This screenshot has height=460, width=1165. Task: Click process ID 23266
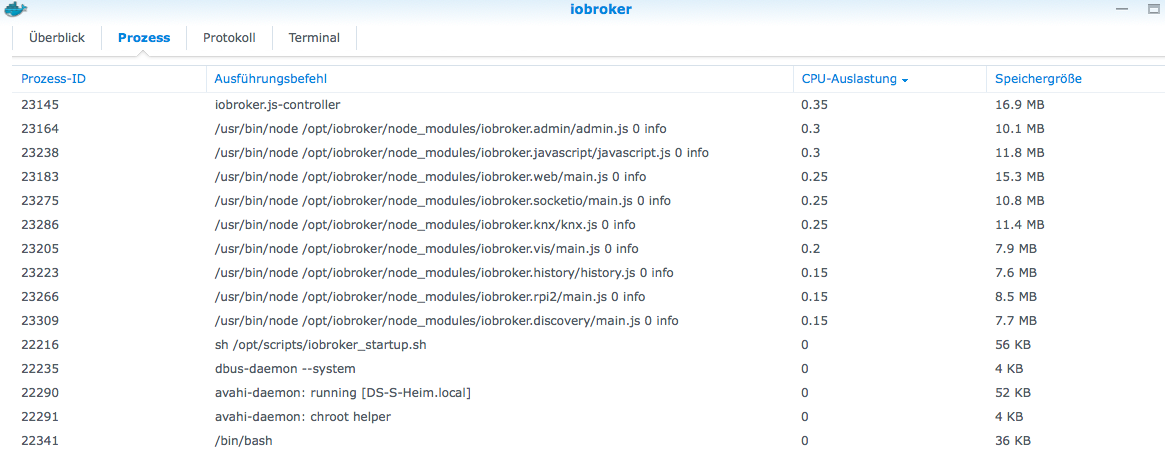[40, 297]
